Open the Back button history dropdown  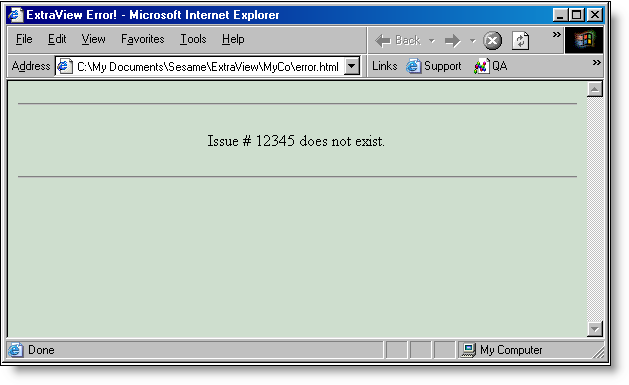(x=432, y=41)
